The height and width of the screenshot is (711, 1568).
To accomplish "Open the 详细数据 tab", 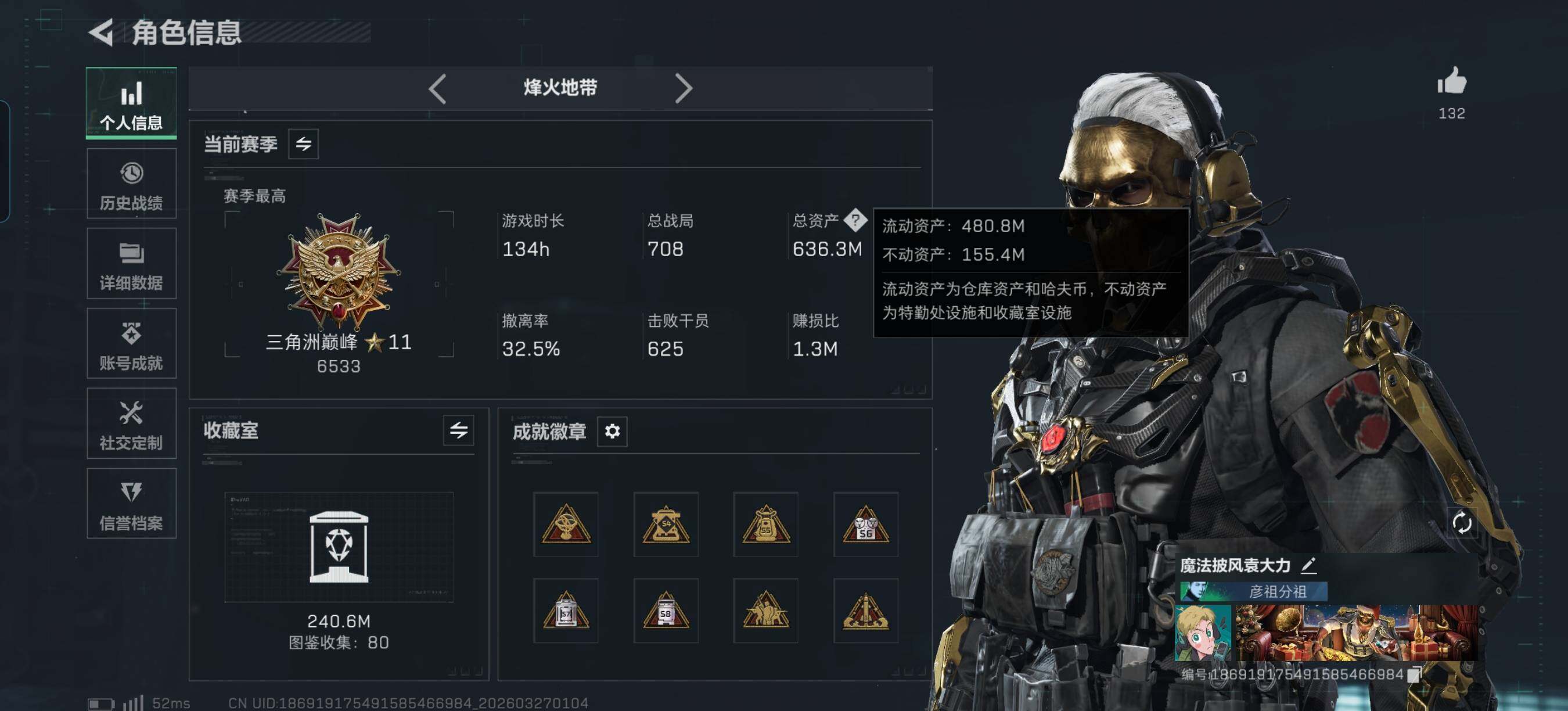I will tap(131, 263).
